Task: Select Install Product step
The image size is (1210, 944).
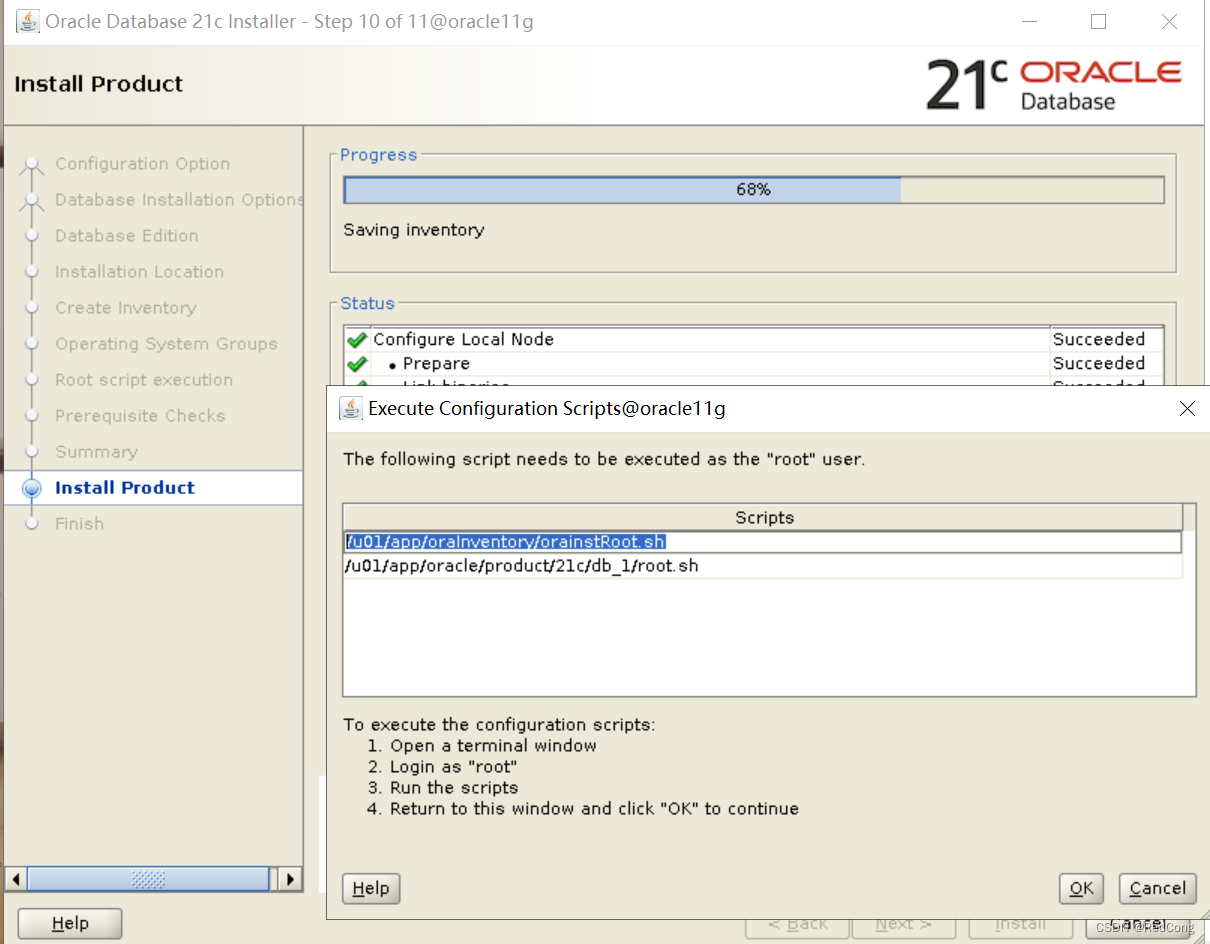Action: pos(125,488)
